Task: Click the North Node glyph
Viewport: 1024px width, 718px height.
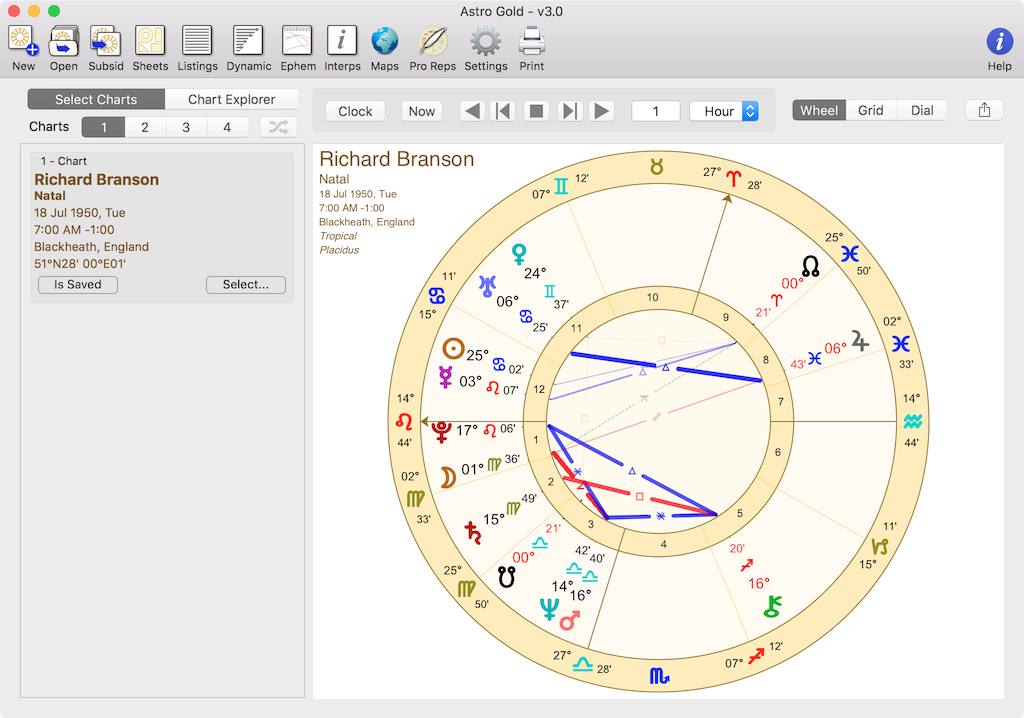Action: click(x=810, y=267)
